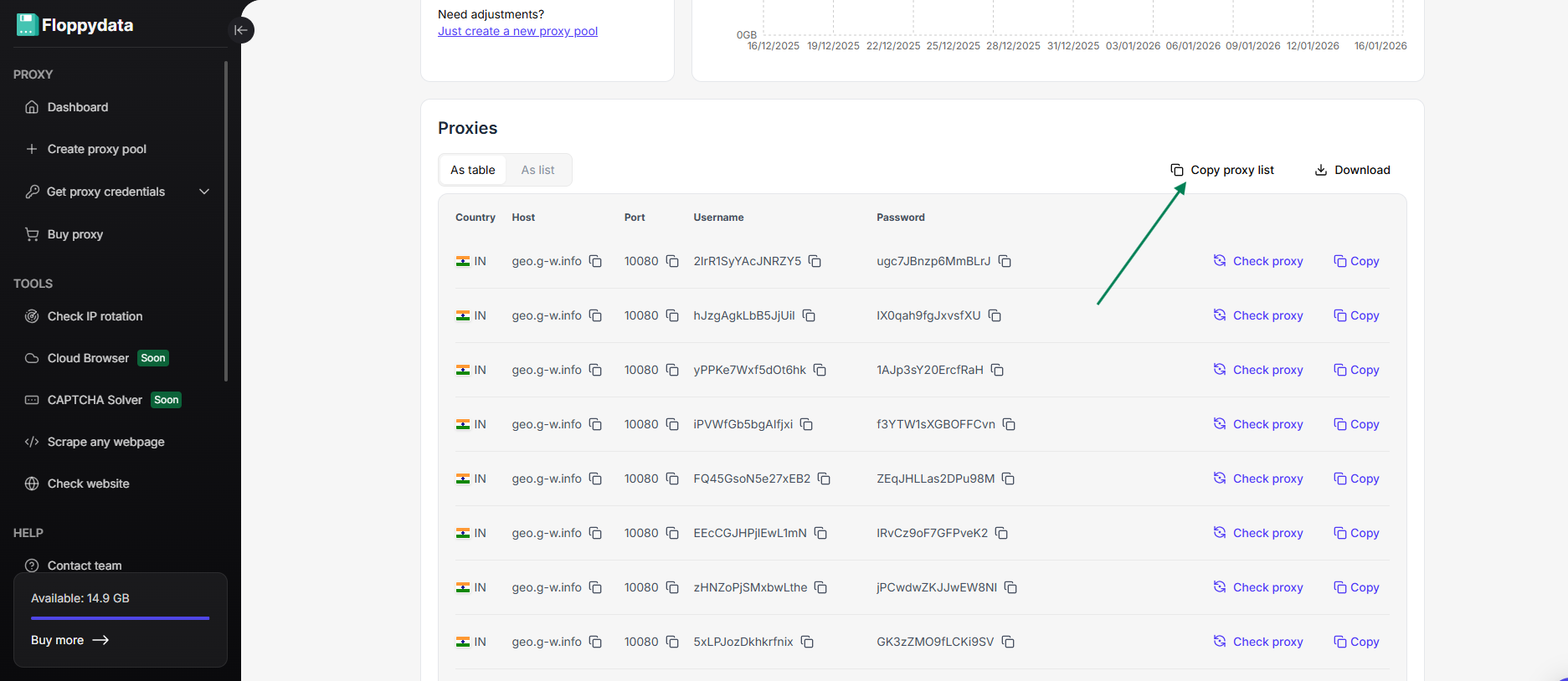Collapse the sidebar with the arrow icon

pyautogui.click(x=240, y=30)
